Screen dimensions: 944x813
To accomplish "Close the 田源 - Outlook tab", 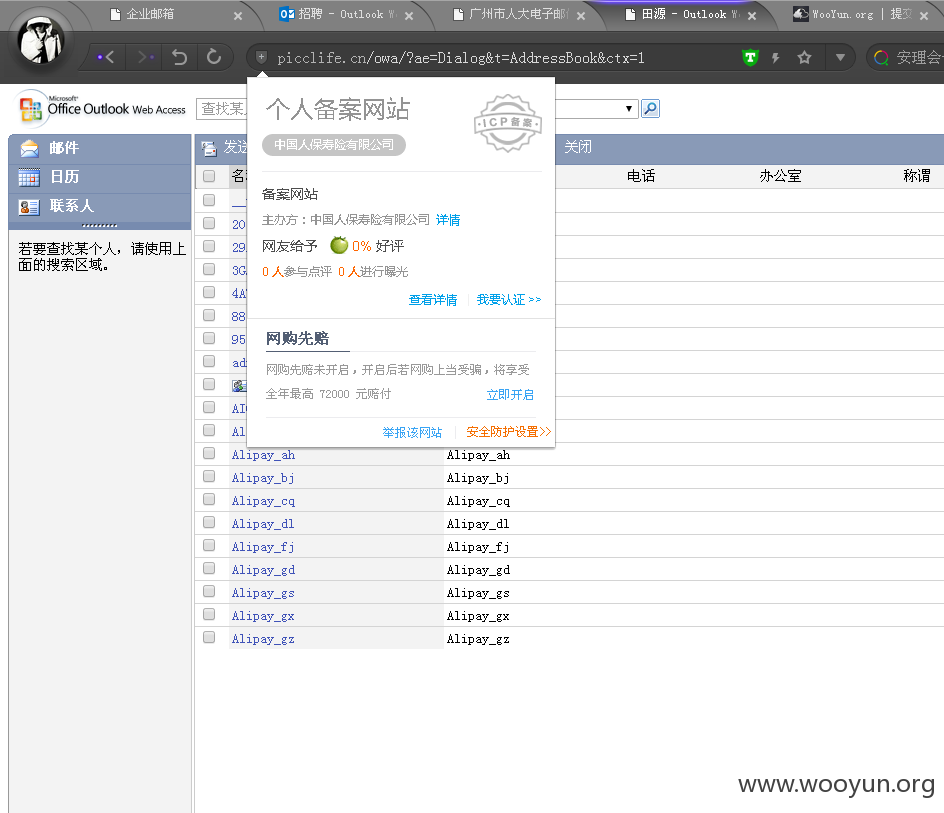I will pyautogui.click(x=752, y=16).
